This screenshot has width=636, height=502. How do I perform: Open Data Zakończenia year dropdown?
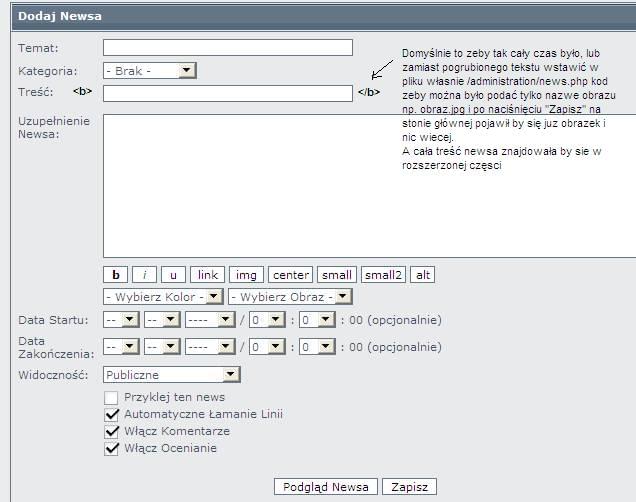pos(210,347)
